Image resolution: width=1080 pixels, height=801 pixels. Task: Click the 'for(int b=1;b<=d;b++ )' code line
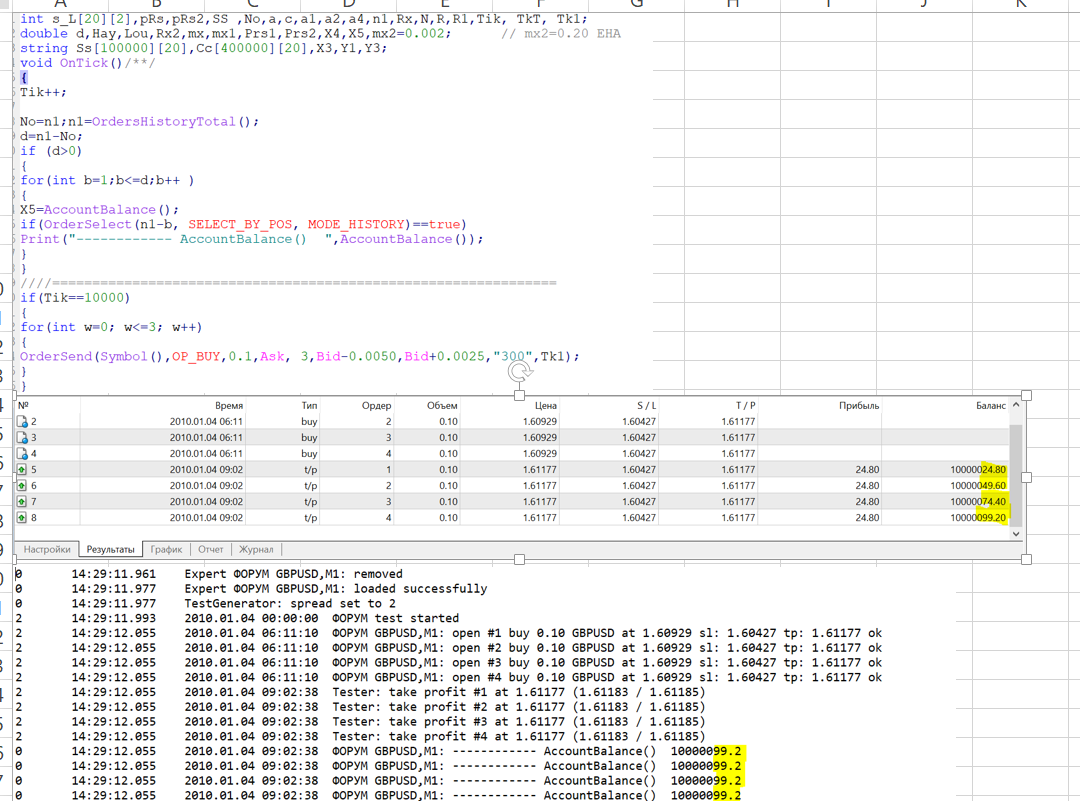coord(107,180)
